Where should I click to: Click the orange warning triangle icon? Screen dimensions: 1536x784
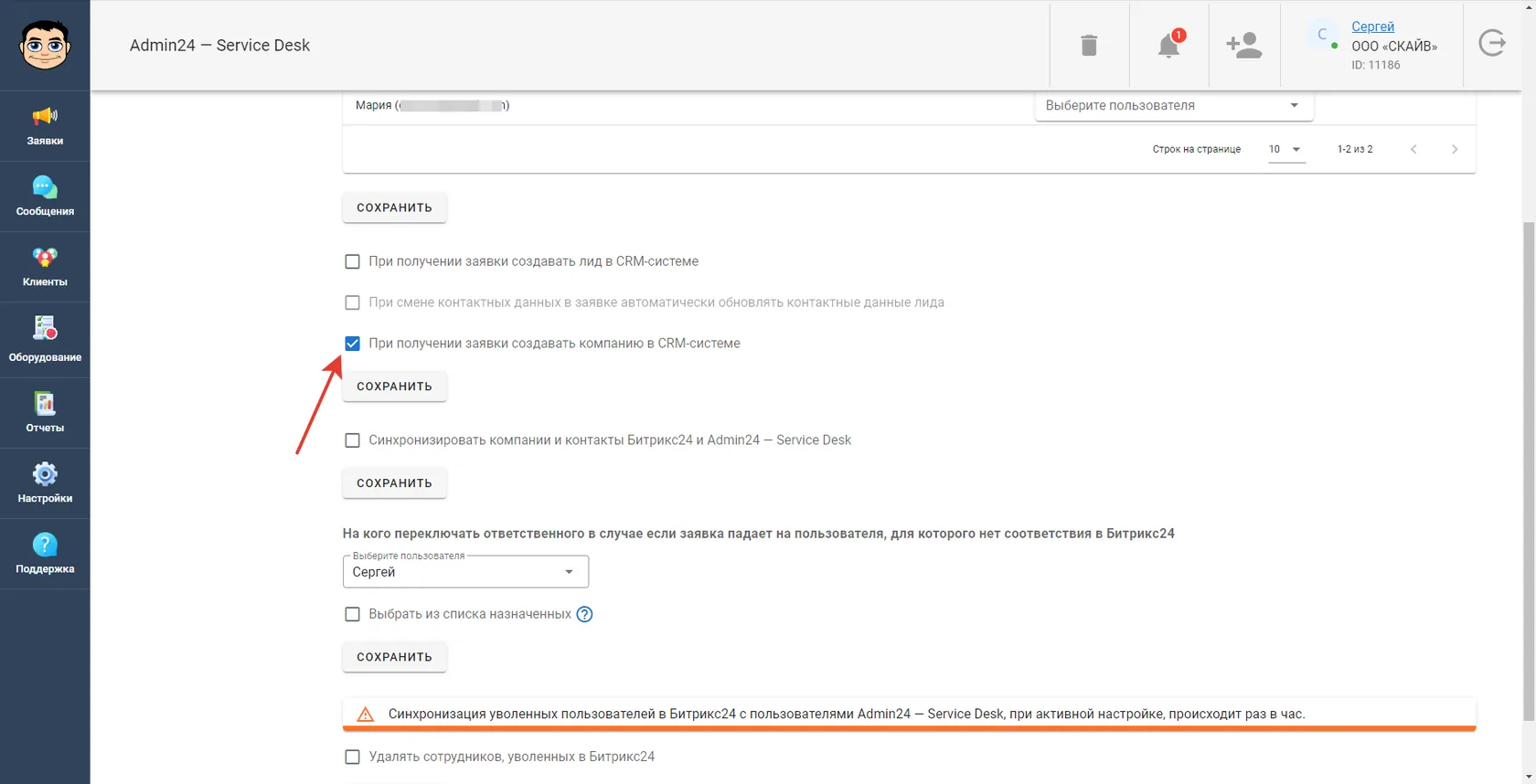[365, 715]
